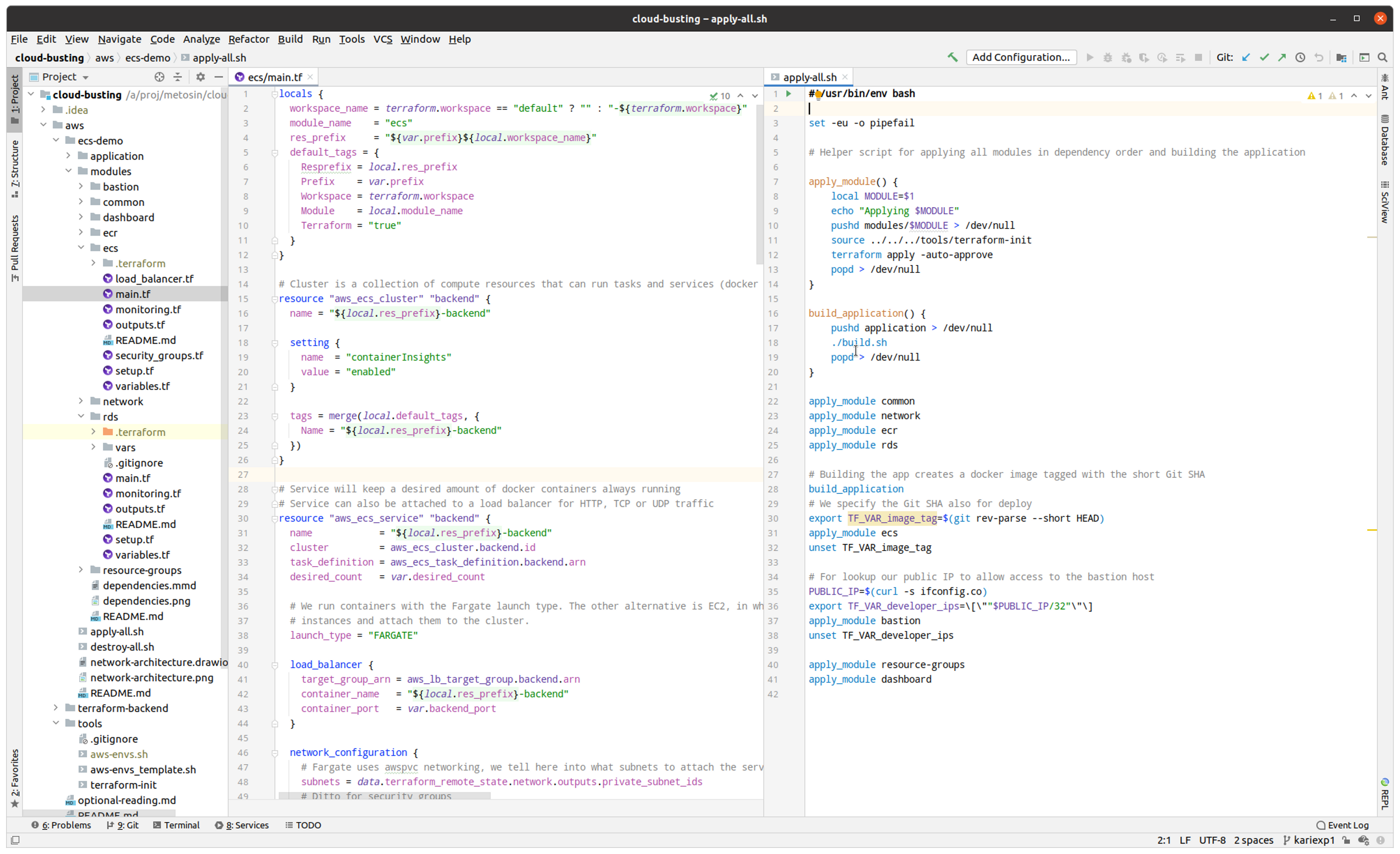The image size is (1400, 854).
Task: Open security_groups.tf in the project tree
Action: [159, 356]
